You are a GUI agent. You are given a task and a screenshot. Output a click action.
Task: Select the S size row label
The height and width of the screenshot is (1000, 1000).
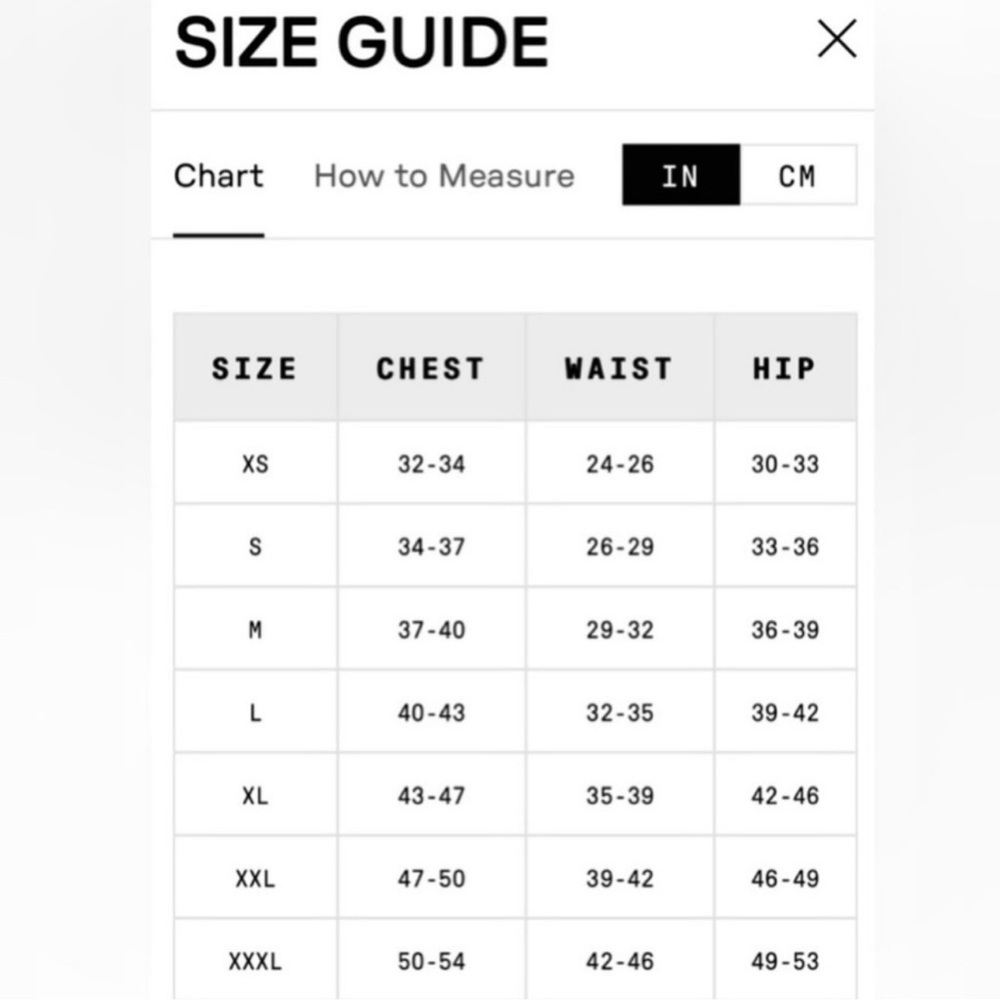[x=255, y=547]
